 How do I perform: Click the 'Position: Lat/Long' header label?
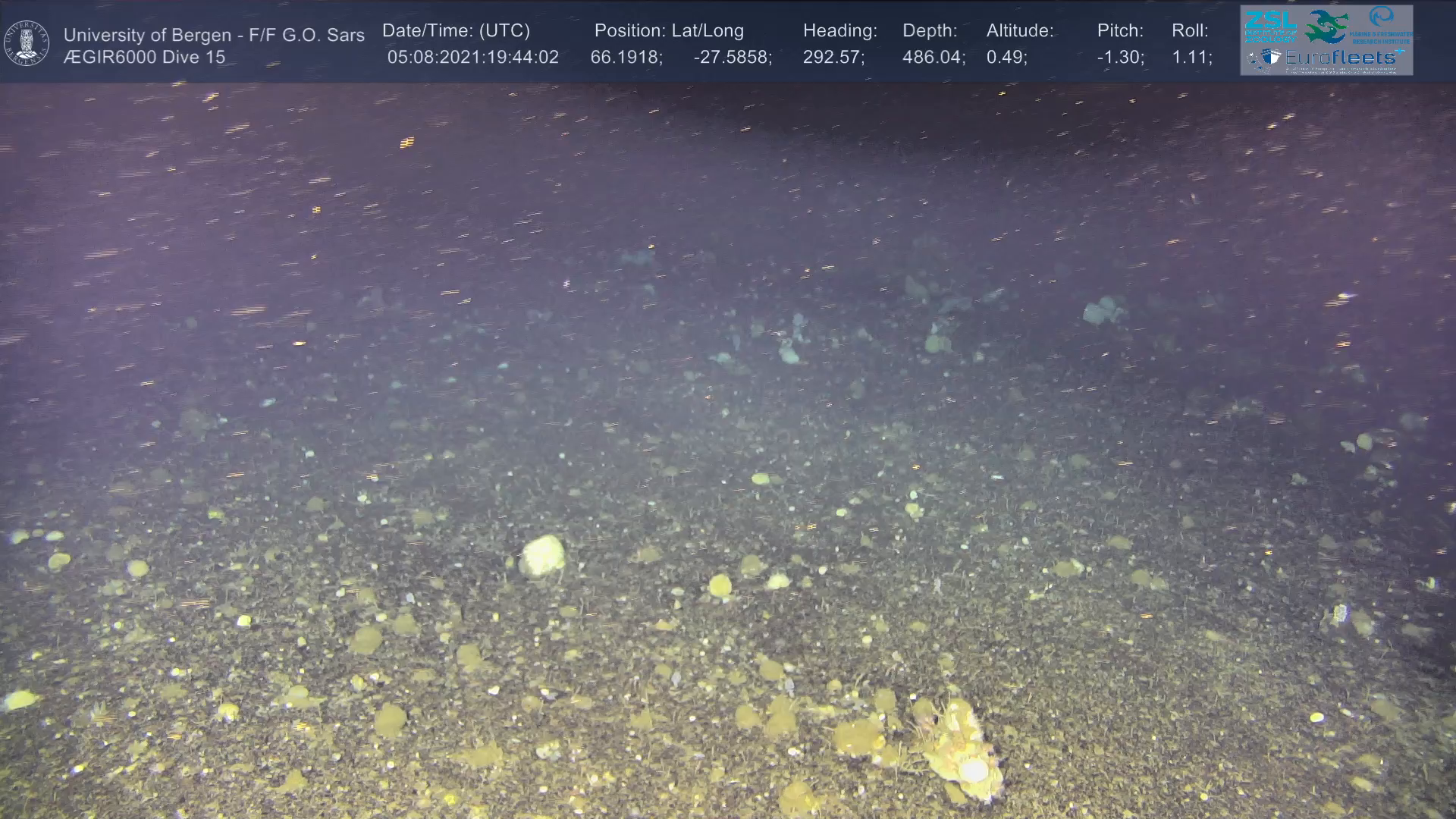pyautogui.click(x=669, y=31)
